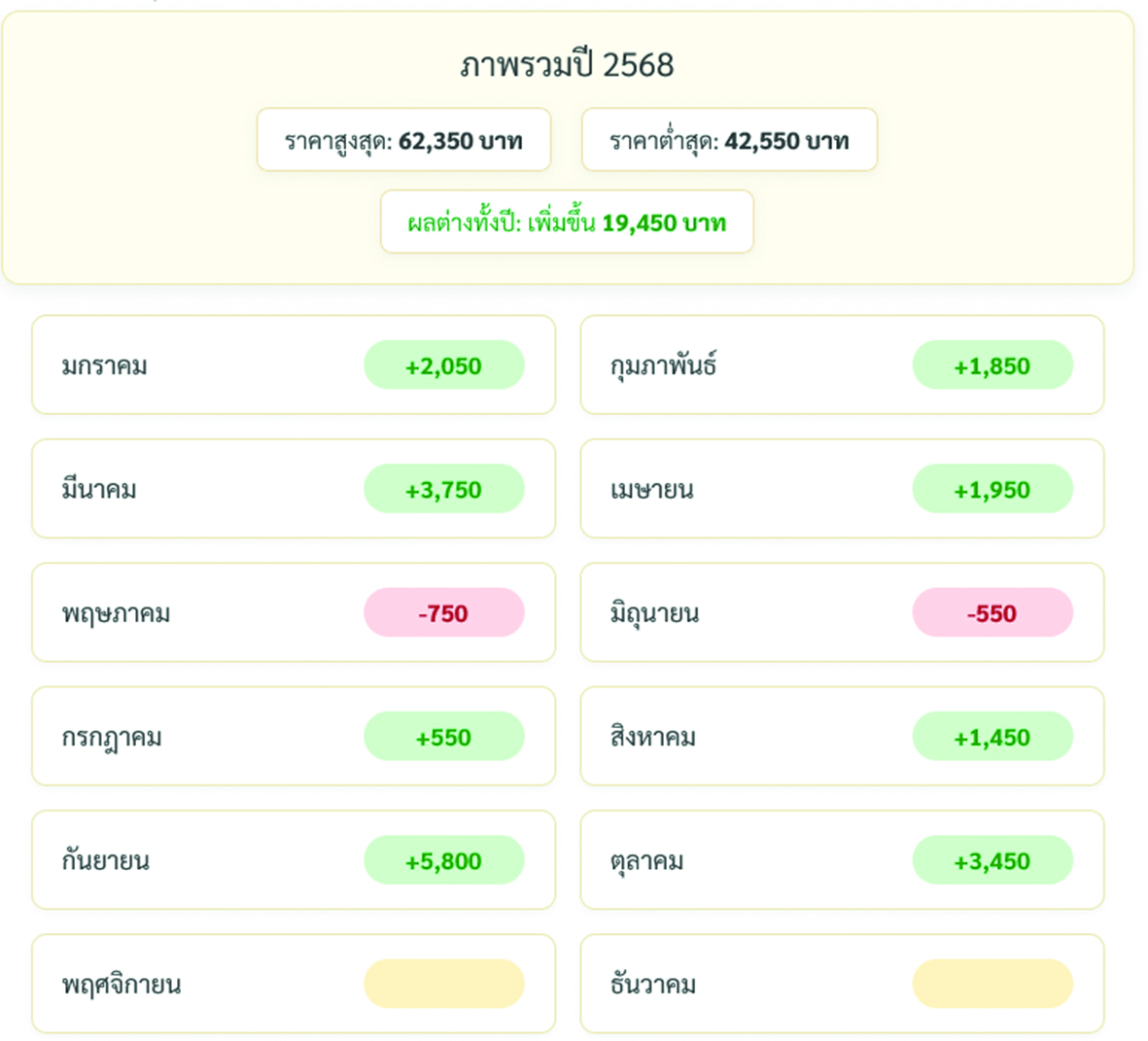Image resolution: width=1148 pixels, height=1041 pixels.
Task: Select the กรกฎาคม month card
Action: [x=294, y=736]
